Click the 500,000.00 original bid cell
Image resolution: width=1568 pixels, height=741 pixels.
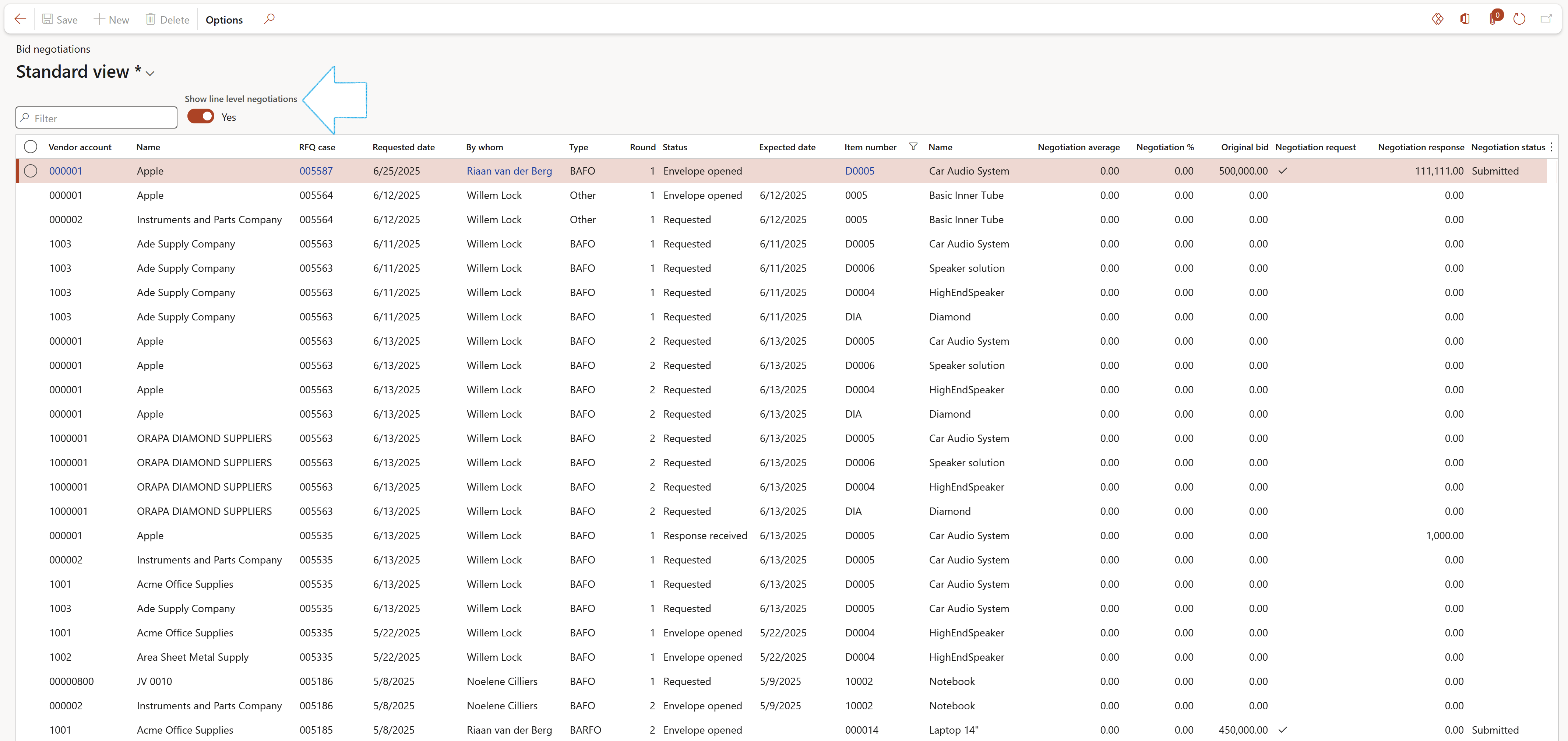coord(1243,171)
